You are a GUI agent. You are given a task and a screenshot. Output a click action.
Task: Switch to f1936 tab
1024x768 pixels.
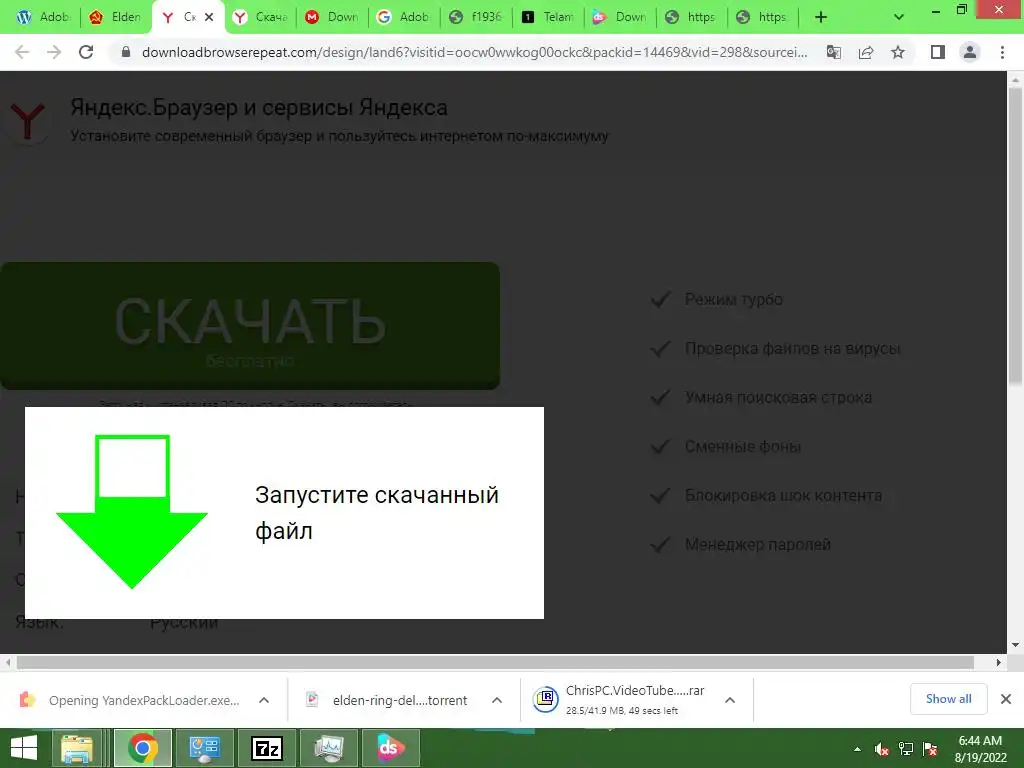coord(476,17)
